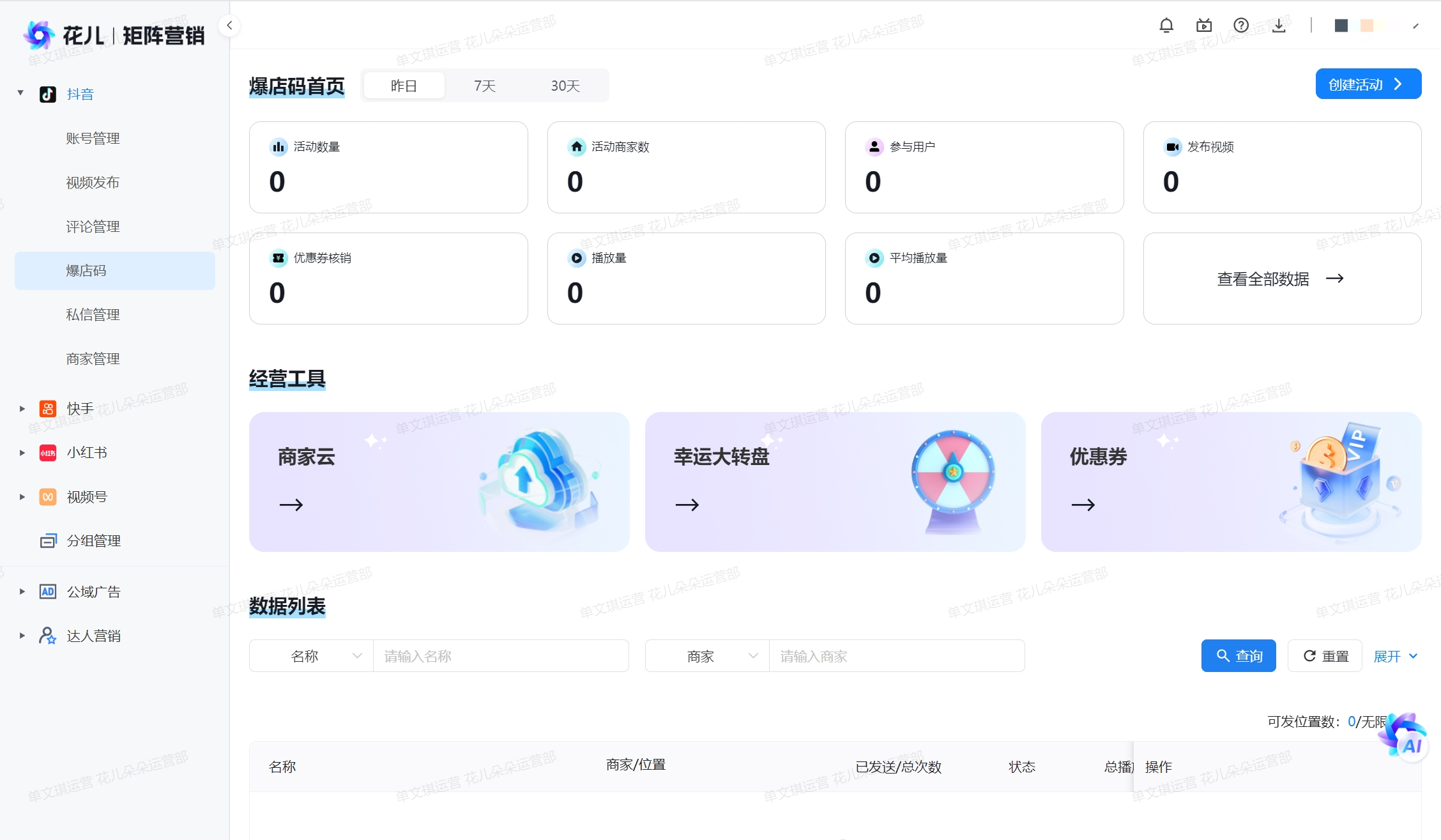This screenshot has height=840, width=1441.
Task: Click the 公域广告 AD icon
Action: pos(48,592)
